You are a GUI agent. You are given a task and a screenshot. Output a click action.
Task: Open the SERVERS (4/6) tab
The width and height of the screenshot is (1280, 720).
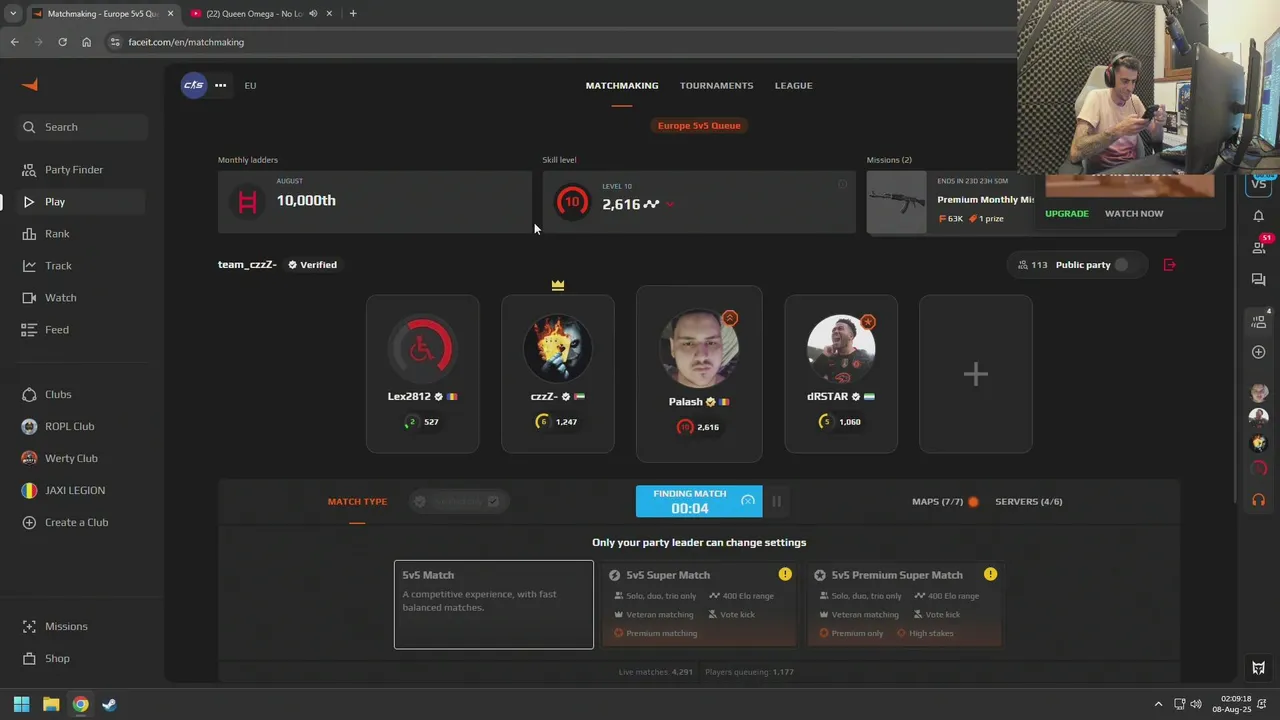pyautogui.click(x=1029, y=502)
